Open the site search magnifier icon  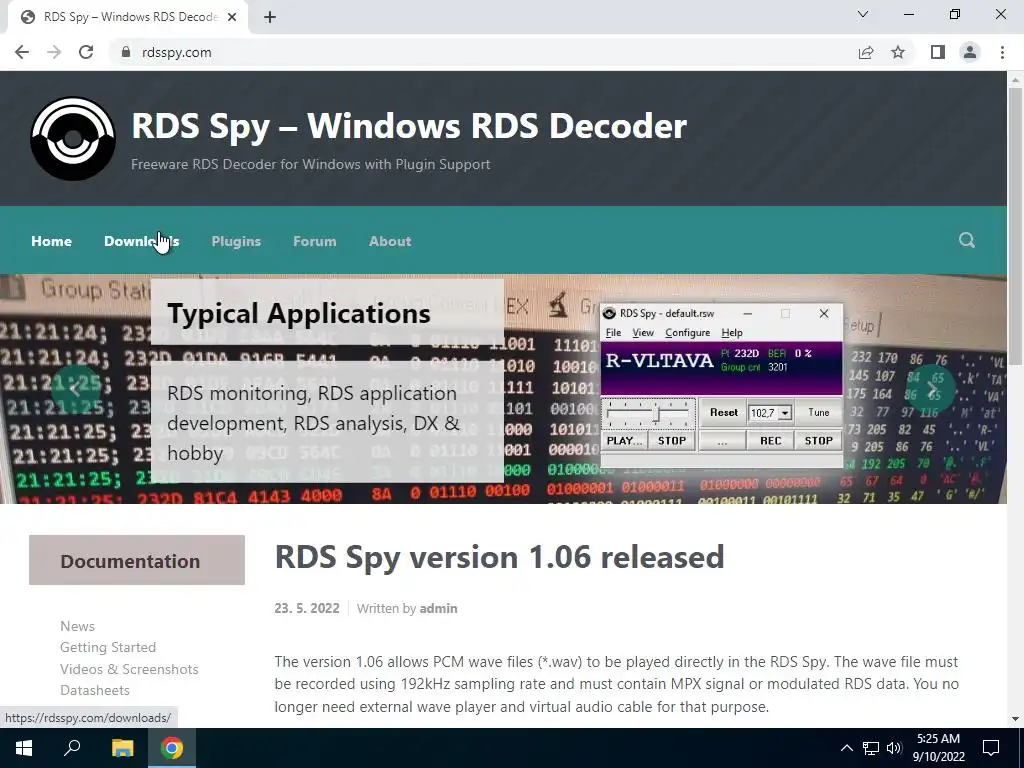point(967,240)
